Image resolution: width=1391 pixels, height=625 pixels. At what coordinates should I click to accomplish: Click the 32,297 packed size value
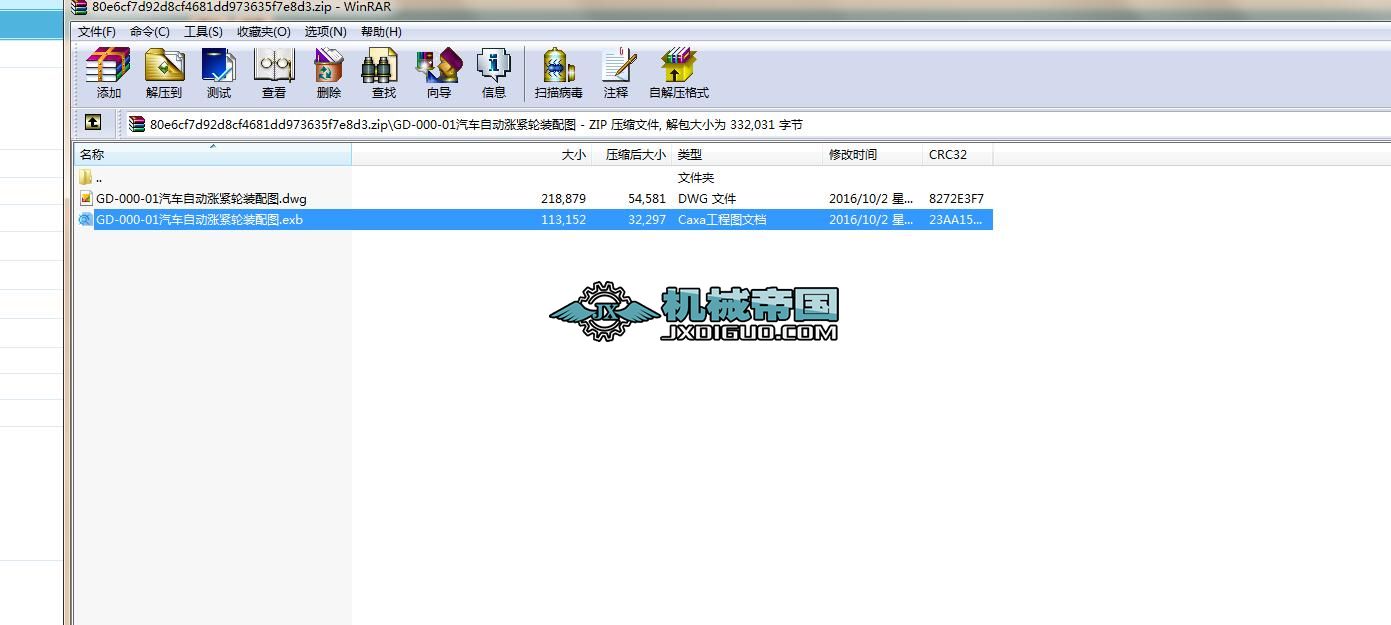point(647,219)
